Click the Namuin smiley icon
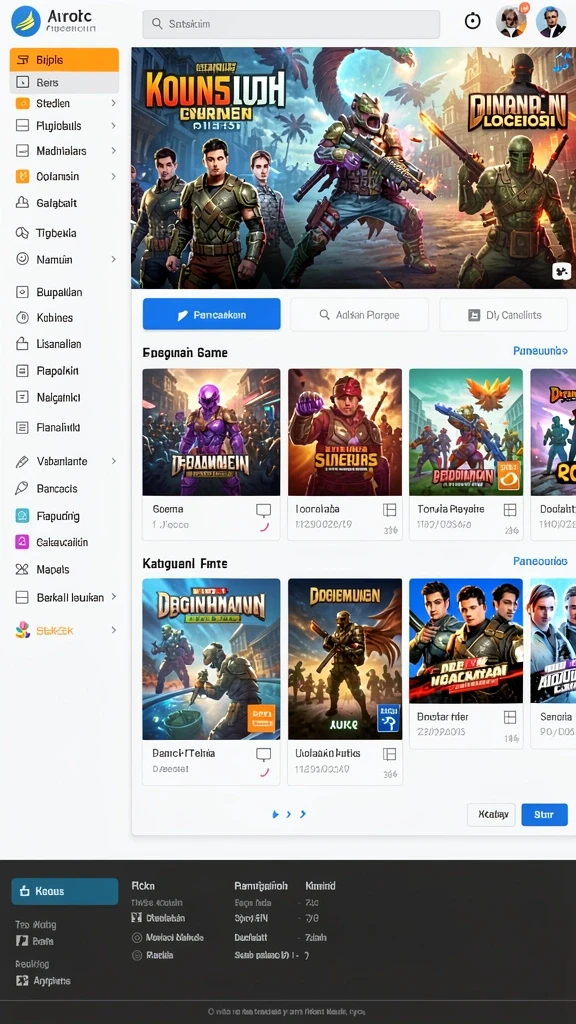Image resolution: width=576 pixels, height=1024 pixels. [22, 259]
